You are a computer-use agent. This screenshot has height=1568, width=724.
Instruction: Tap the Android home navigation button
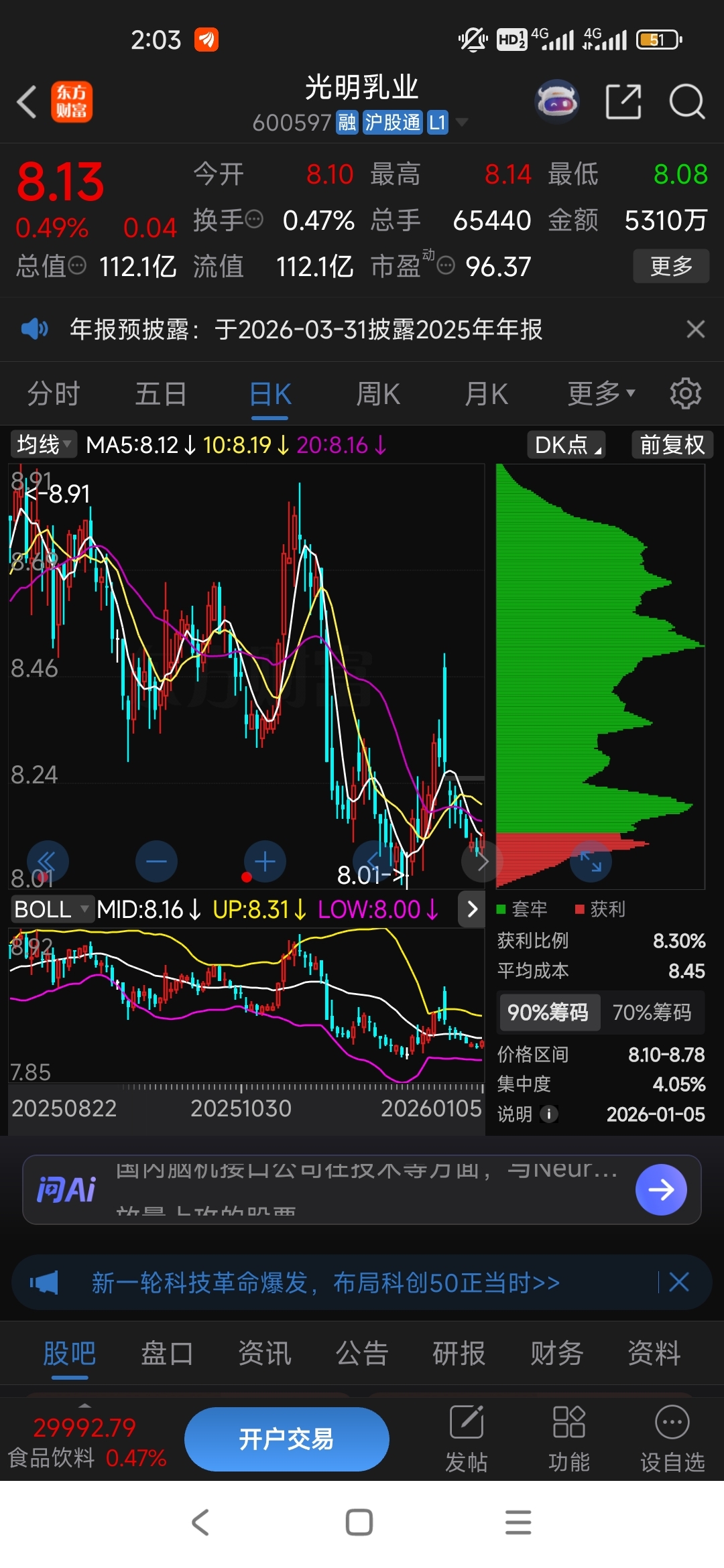(x=359, y=1522)
